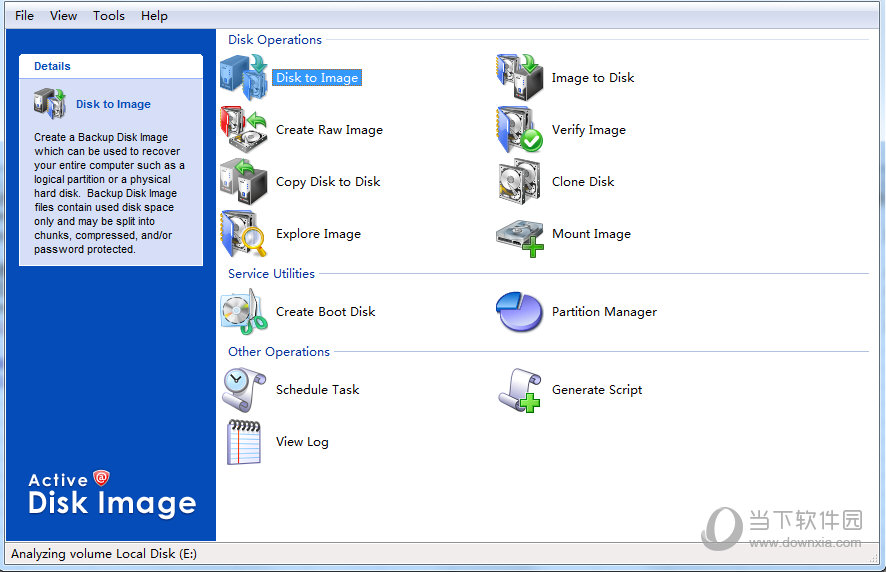Click the Clone Disk icon
This screenshot has height=572, width=886.
(x=519, y=181)
